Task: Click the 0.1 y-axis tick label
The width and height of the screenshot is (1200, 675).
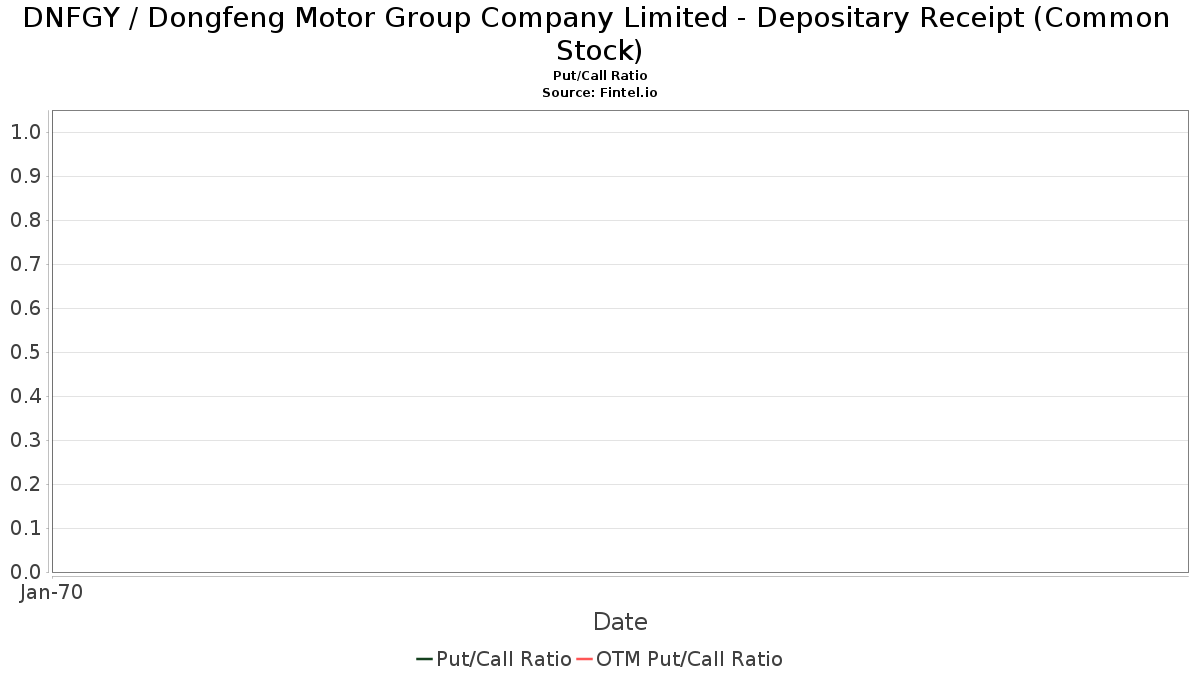Action: click(26, 528)
